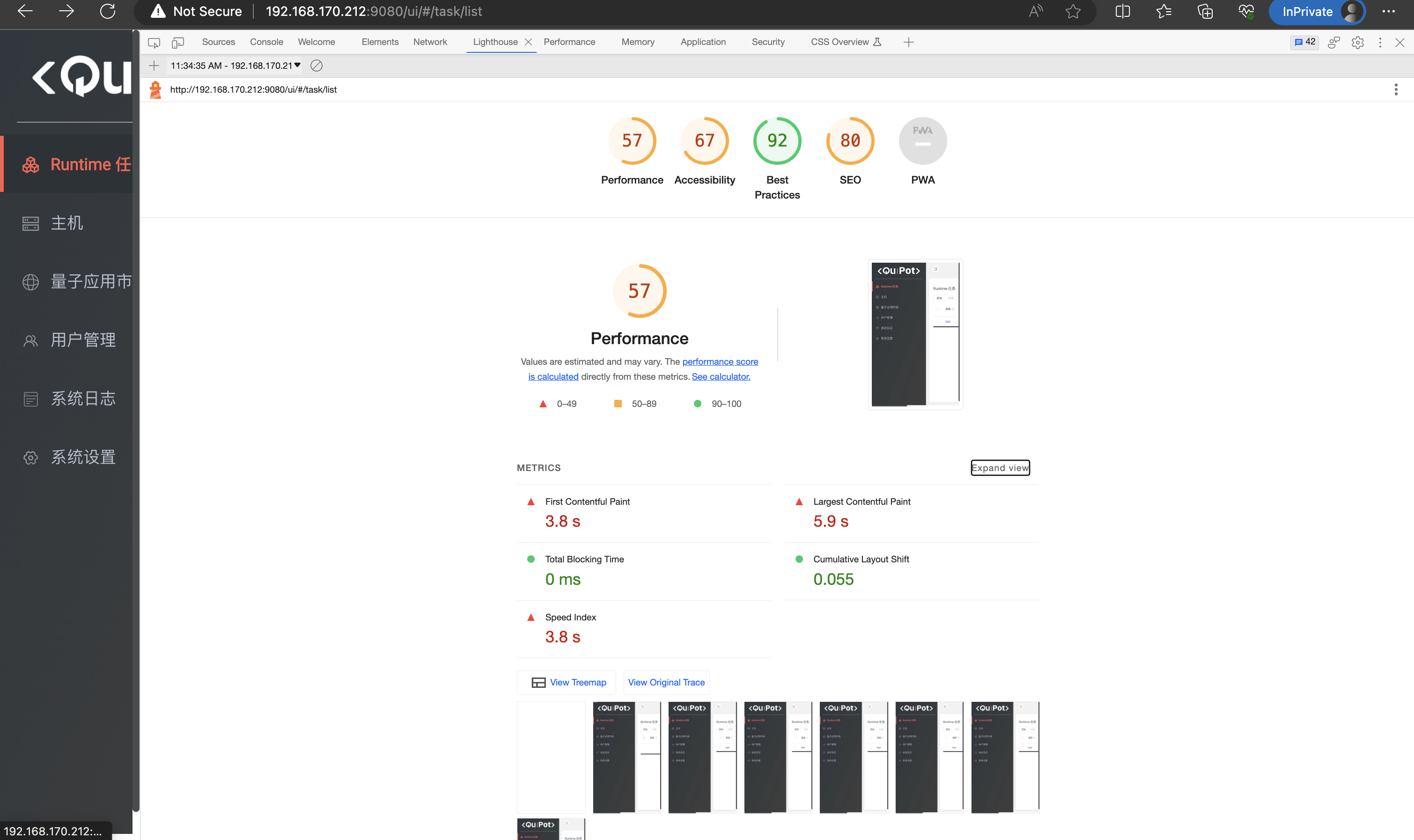Viewport: 1414px width, 840px height.
Task: Jump to Accessibility score gauge
Action: (x=704, y=141)
